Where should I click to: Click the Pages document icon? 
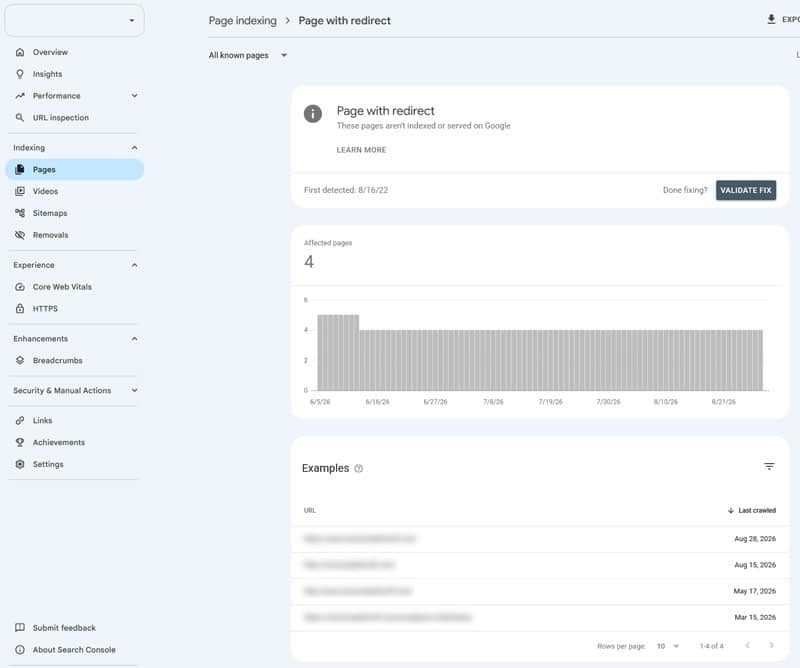[20, 169]
